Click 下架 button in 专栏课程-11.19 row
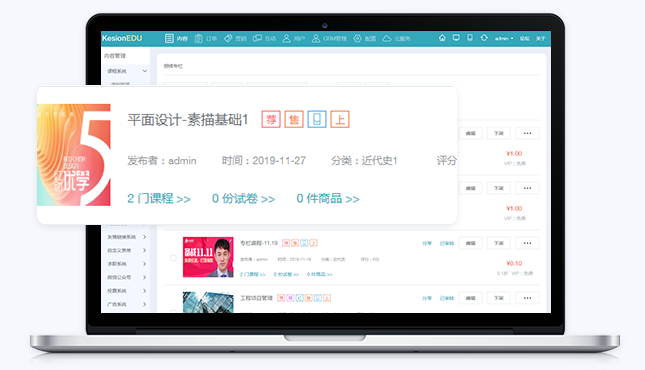Image resolution: width=645 pixels, height=370 pixels. 499,243
